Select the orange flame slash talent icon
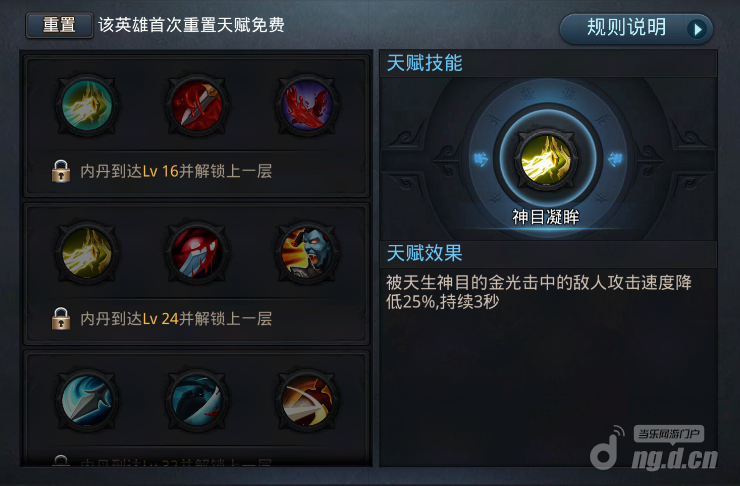 click(x=307, y=400)
